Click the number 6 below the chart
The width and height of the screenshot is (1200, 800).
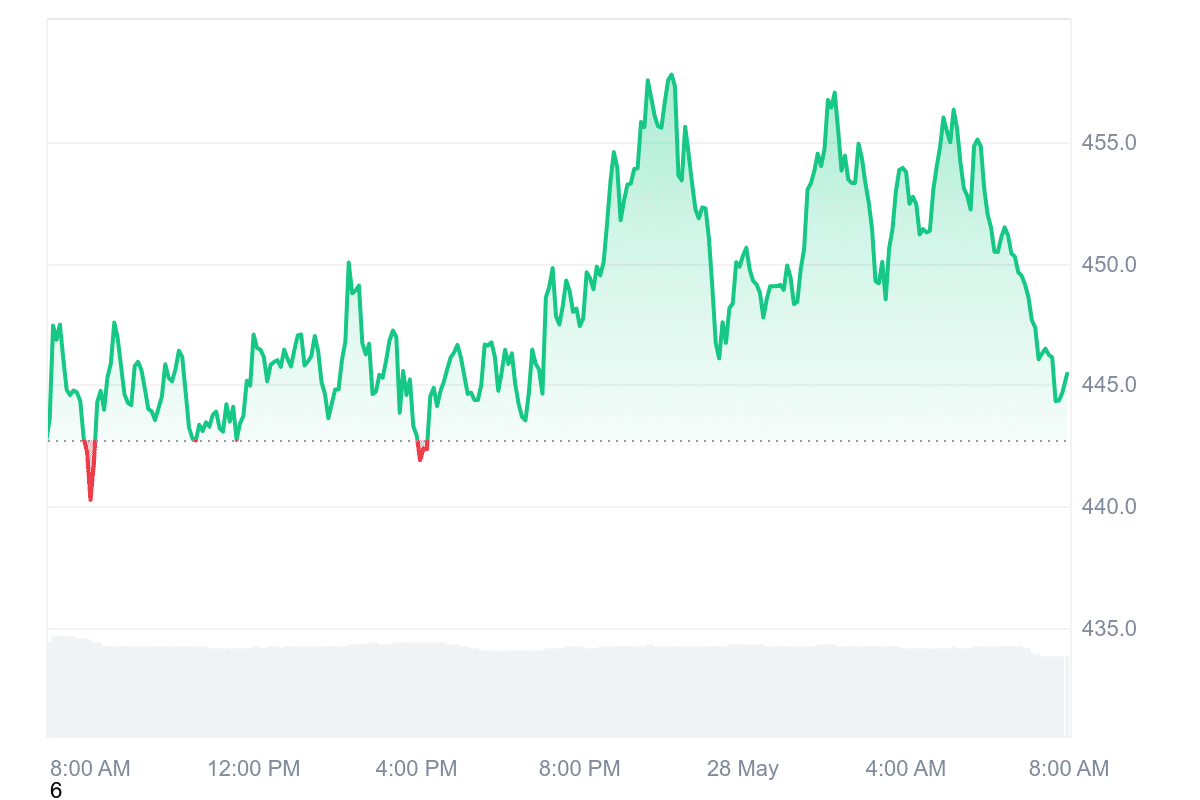click(56, 791)
